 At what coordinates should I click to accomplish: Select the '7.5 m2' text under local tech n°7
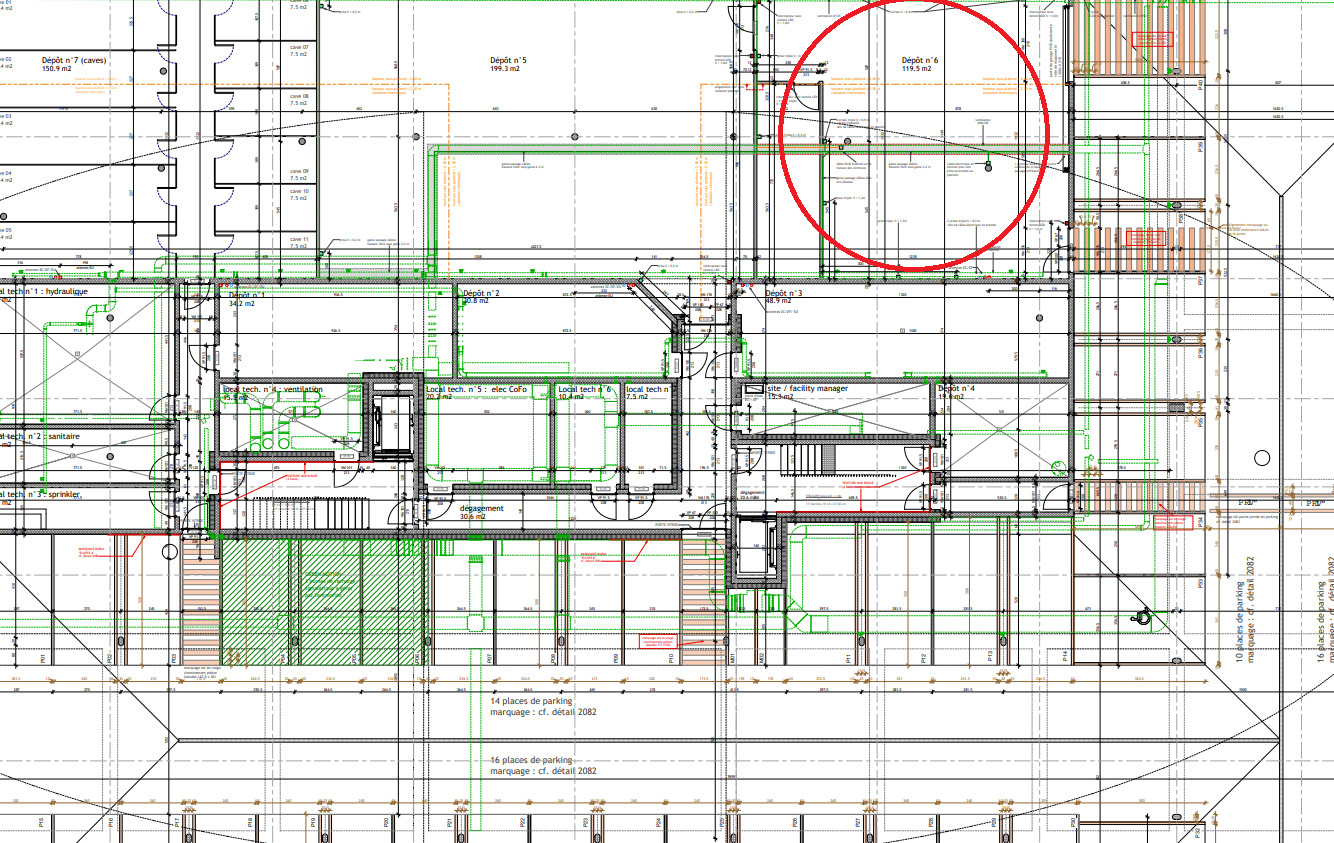637,397
